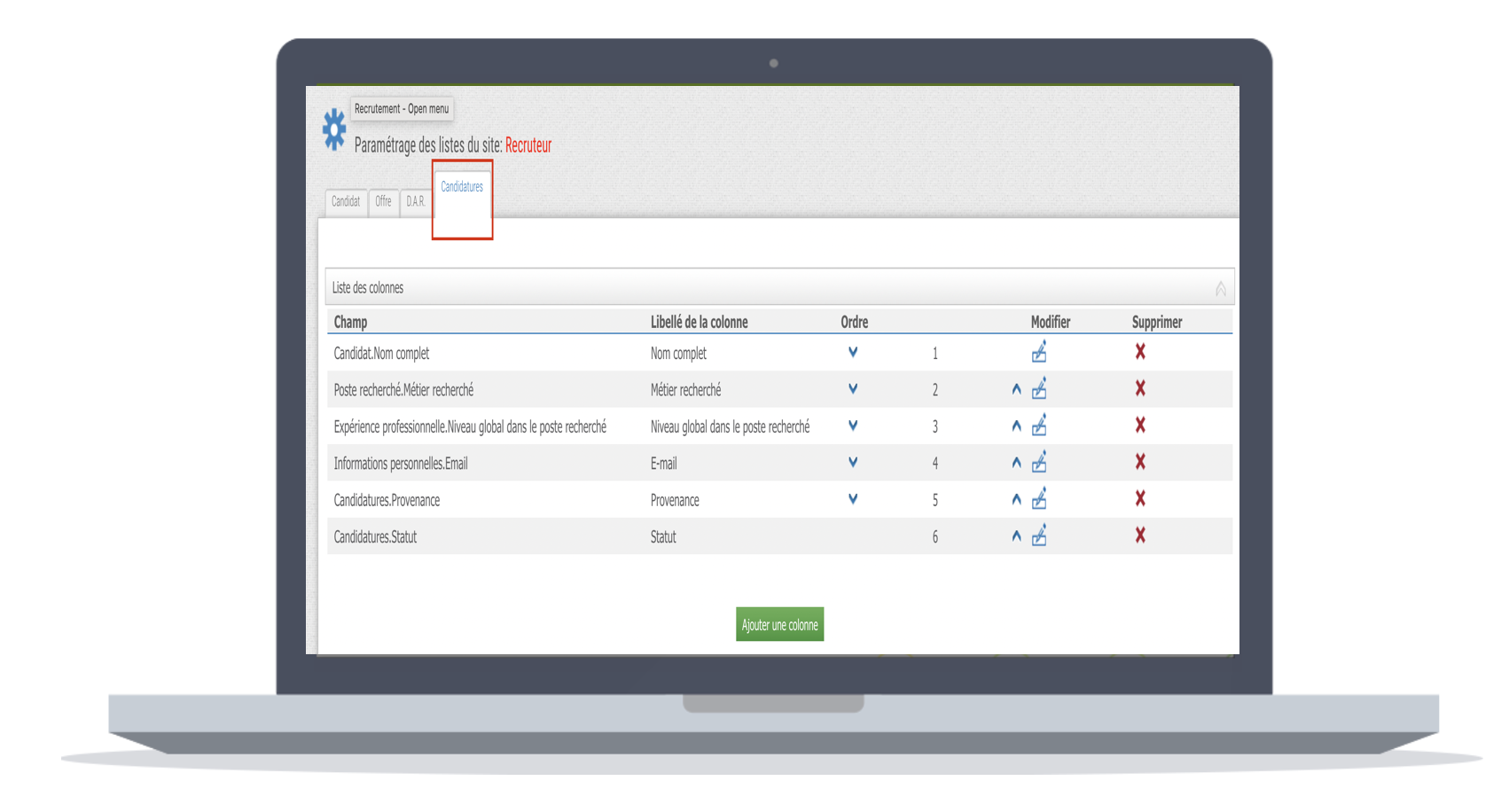This screenshot has height=812, width=1509.
Task: Move Statut column up
Action: 1016,536
